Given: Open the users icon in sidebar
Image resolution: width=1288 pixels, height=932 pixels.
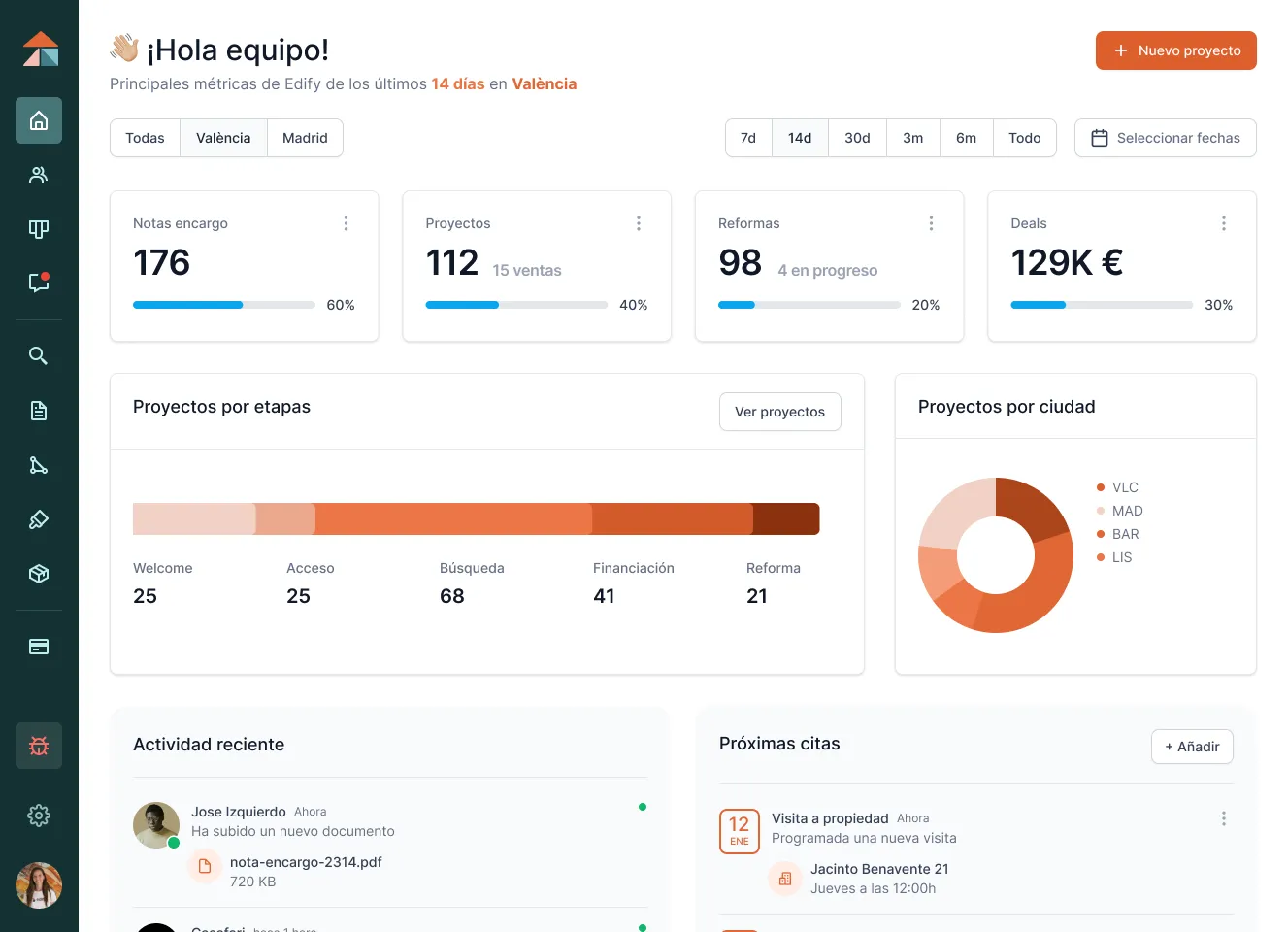Looking at the screenshot, I should [x=39, y=175].
